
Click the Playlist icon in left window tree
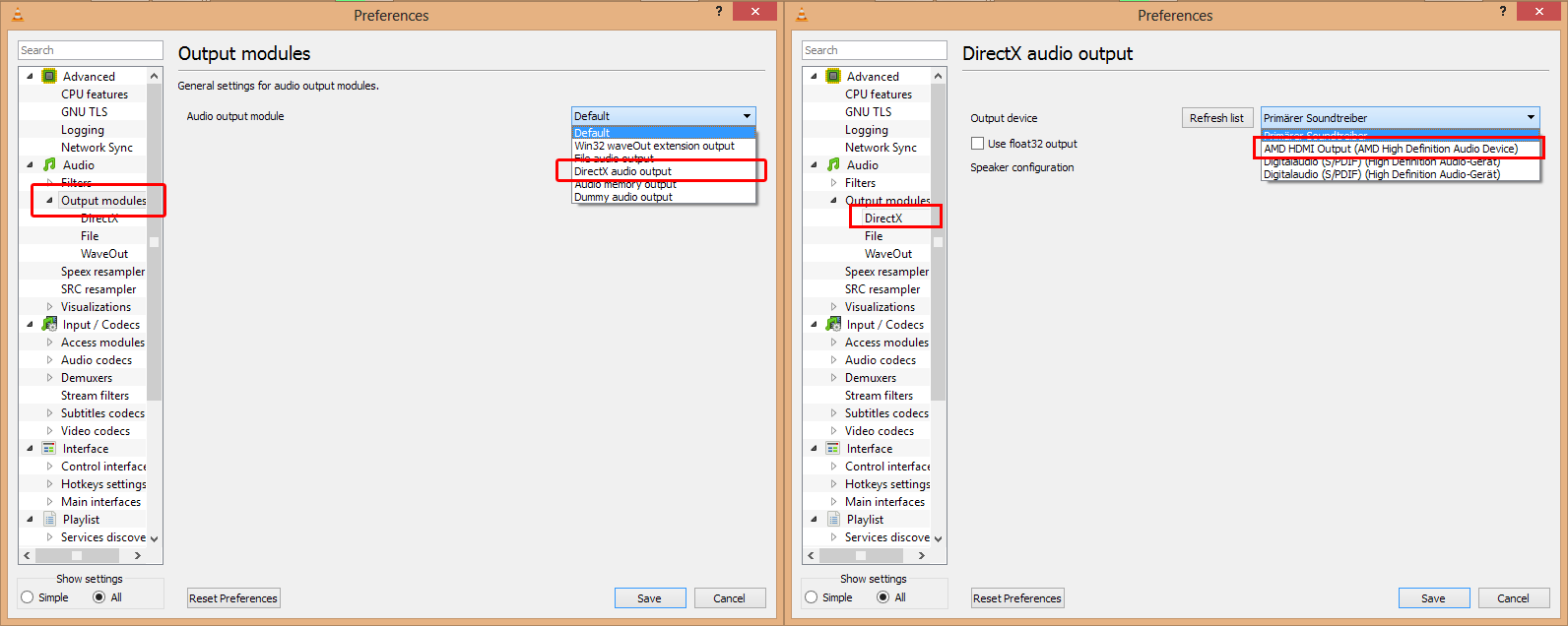(x=49, y=519)
